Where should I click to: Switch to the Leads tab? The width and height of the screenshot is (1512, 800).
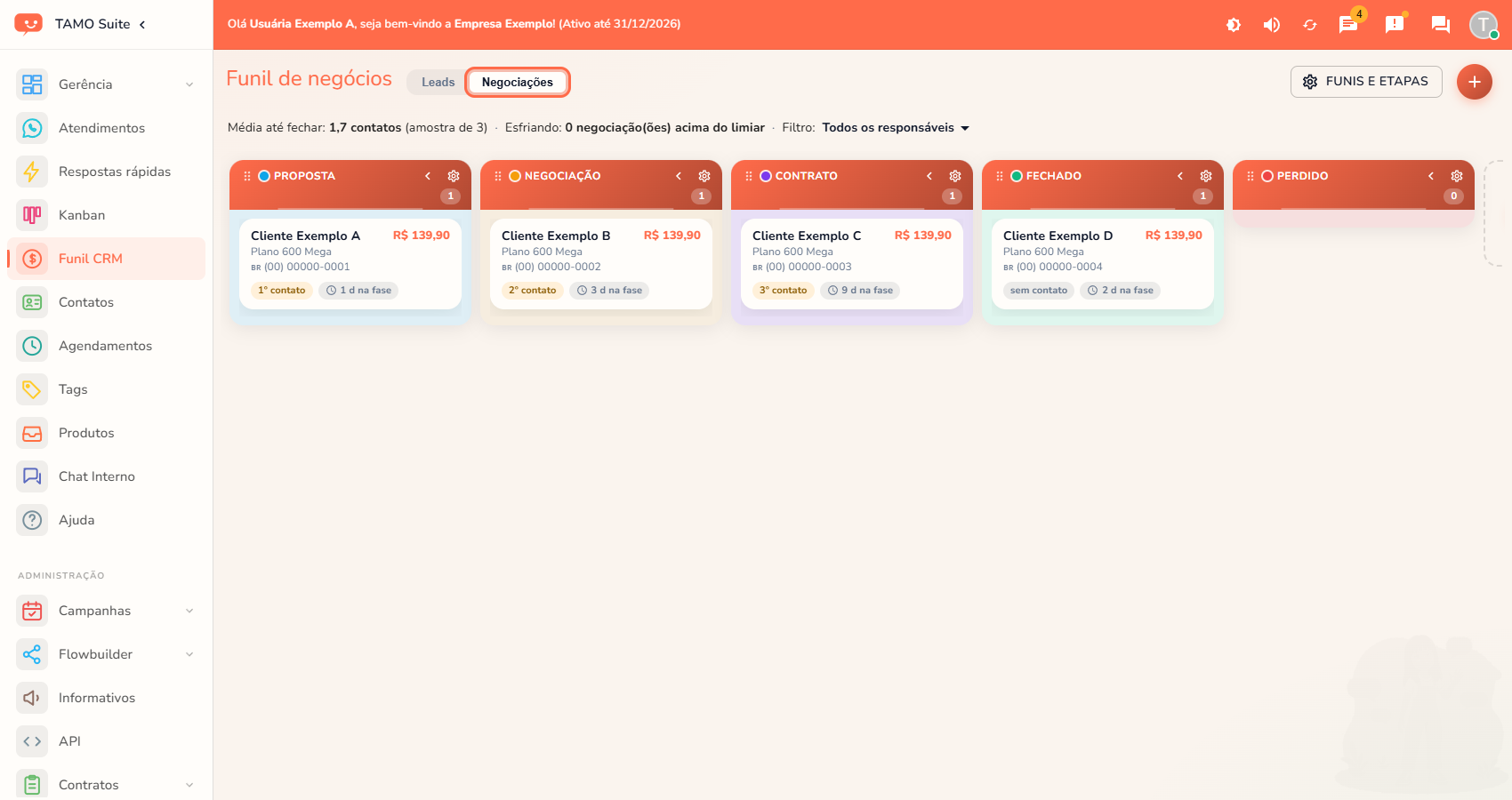(438, 82)
